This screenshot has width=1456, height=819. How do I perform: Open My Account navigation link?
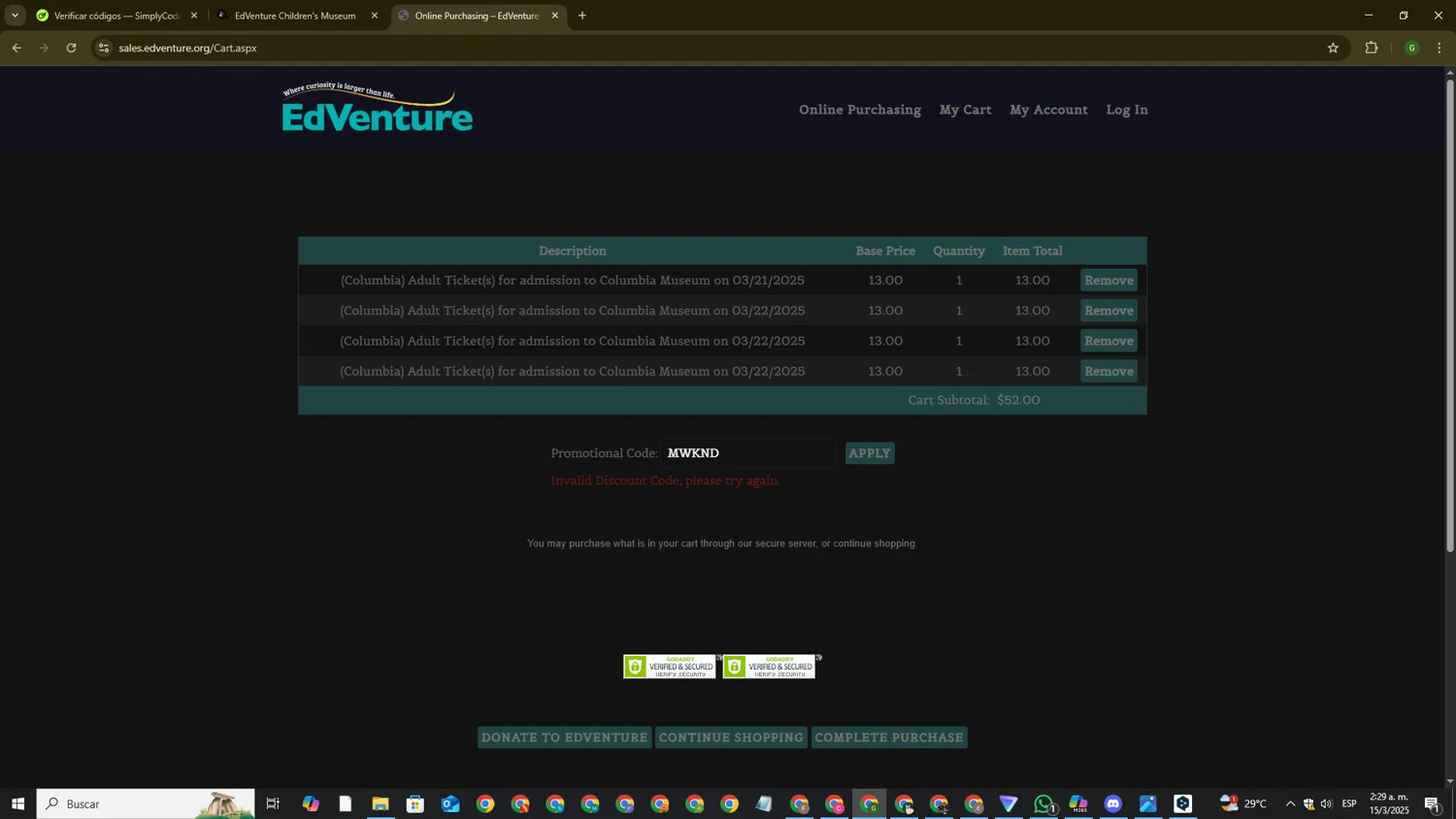[1048, 110]
